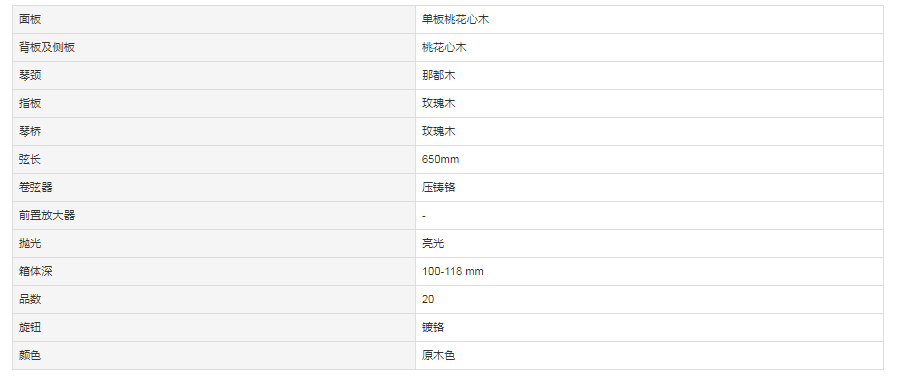
Task: Click the 箱体深 row label
Action: tap(35, 272)
